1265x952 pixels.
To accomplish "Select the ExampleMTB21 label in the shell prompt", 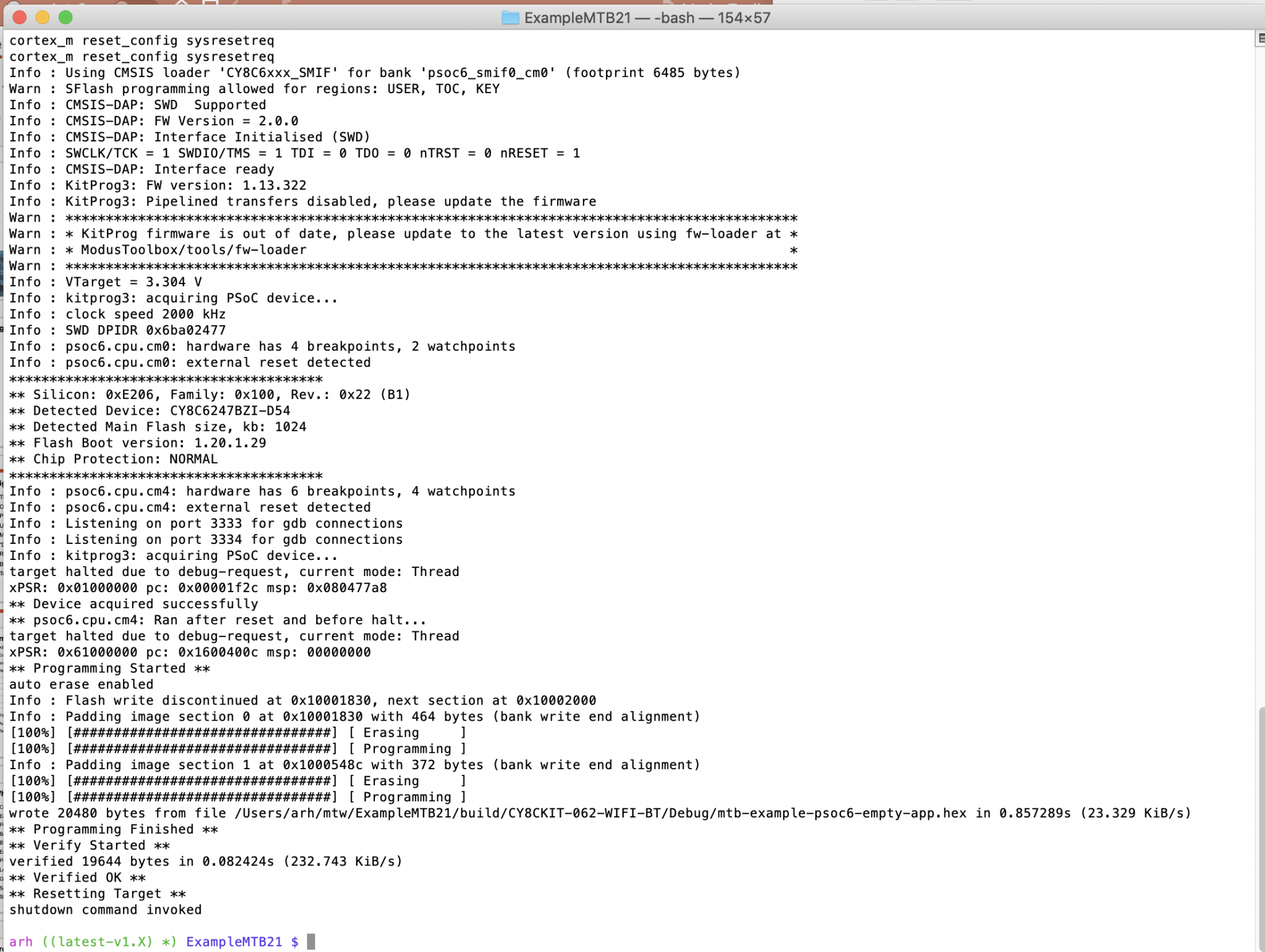I will tap(235, 942).
